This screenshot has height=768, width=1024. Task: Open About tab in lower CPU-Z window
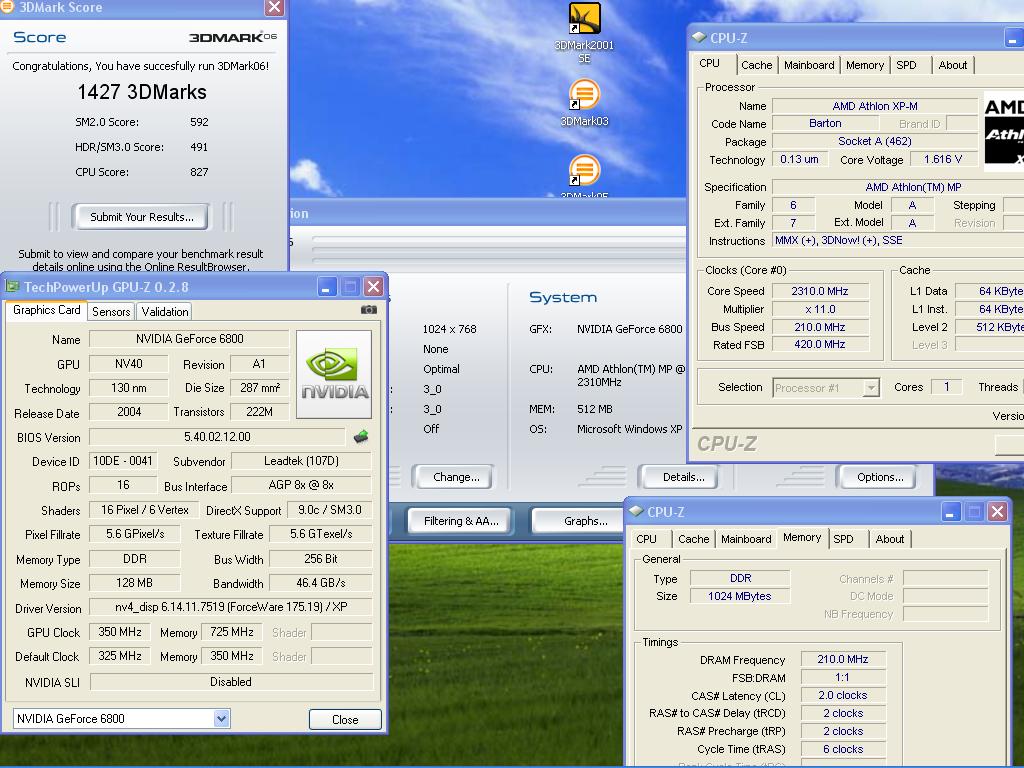tap(889, 539)
